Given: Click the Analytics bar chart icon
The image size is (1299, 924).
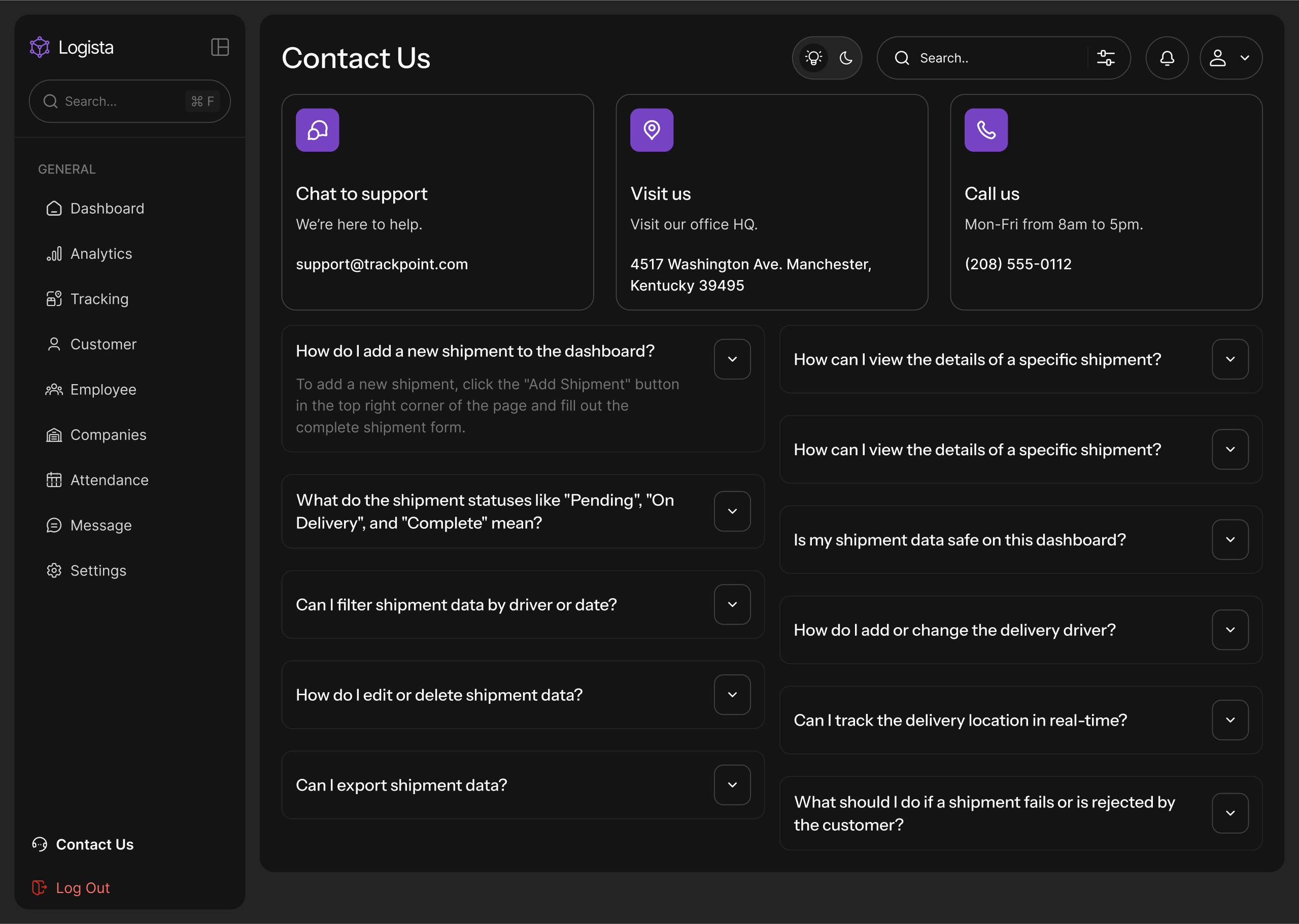Looking at the screenshot, I should pyautogui.click(x=54, y=254).
